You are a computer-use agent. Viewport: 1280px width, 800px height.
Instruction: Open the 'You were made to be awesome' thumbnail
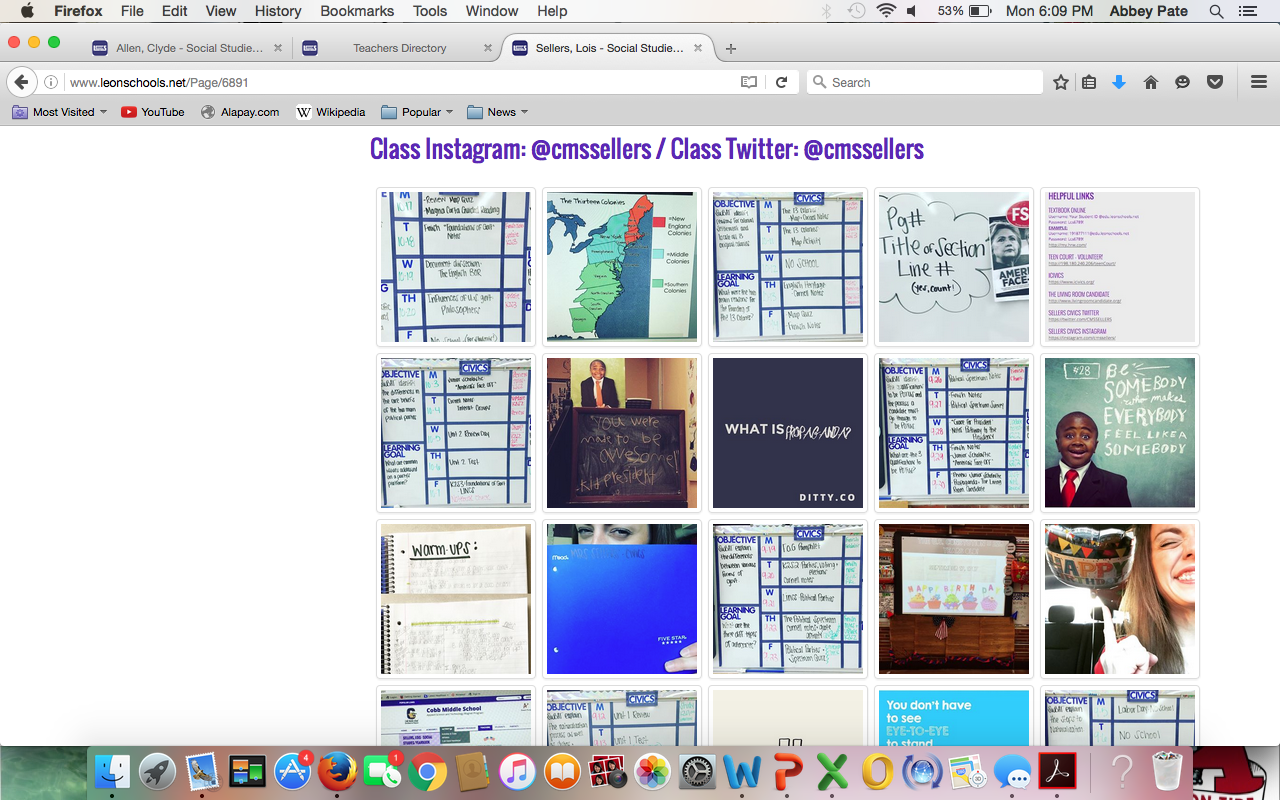(622, 433)
